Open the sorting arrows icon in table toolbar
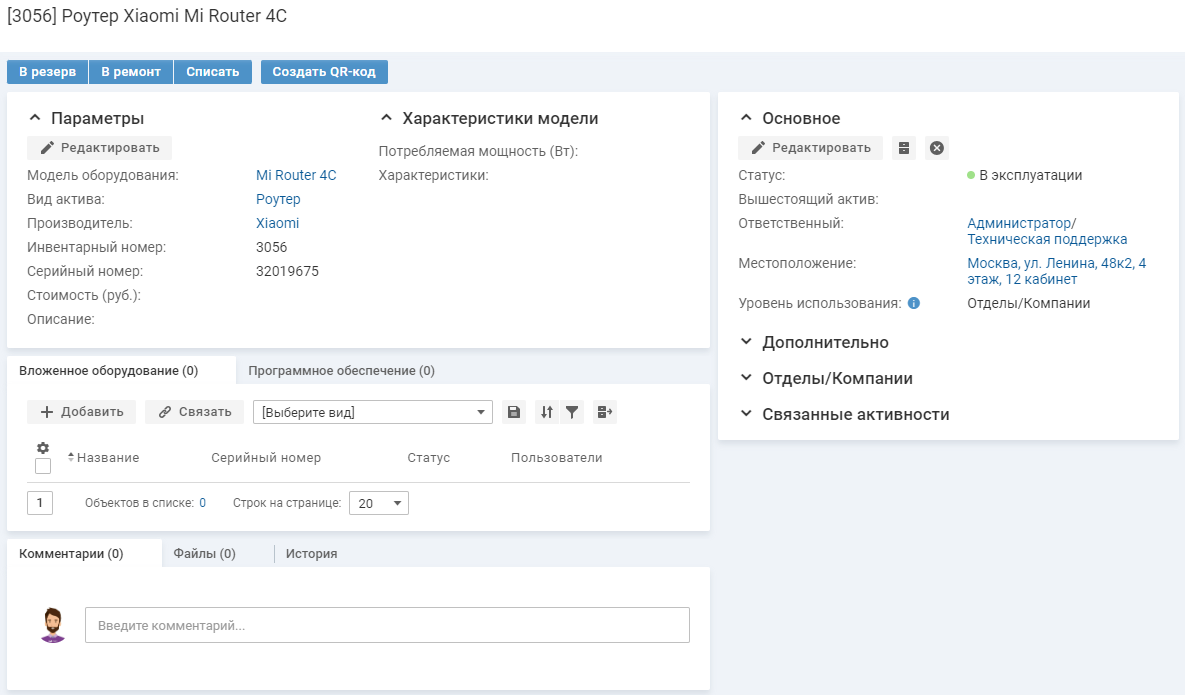Image resolution: width=1185 pixels, height=695 pixels. pyautogui.click(x=546, y=412)
